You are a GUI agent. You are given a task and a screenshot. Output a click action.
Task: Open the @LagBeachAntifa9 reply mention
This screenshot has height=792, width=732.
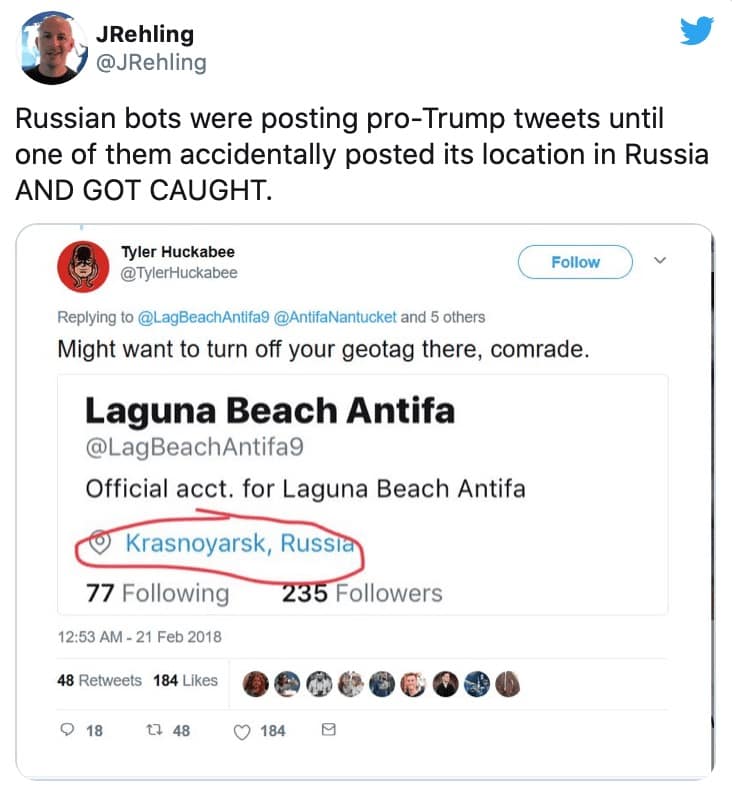click(x=202, y=317)
